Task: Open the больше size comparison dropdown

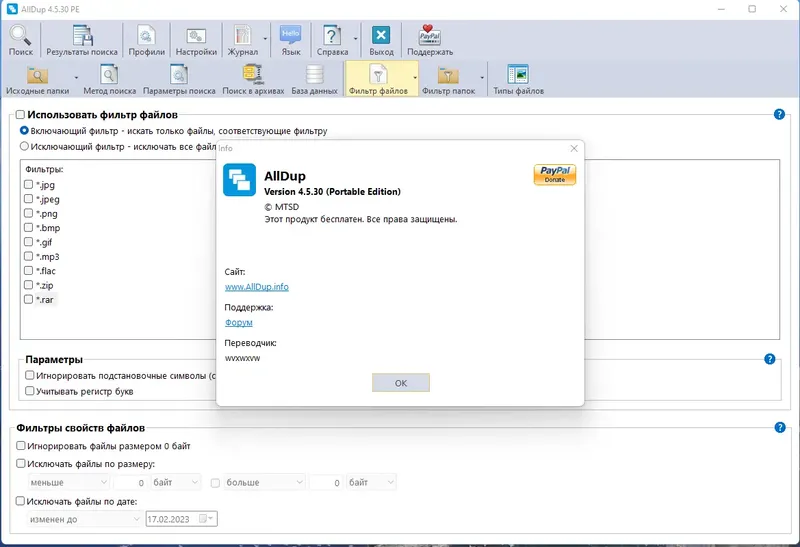Action: point(264,482)
